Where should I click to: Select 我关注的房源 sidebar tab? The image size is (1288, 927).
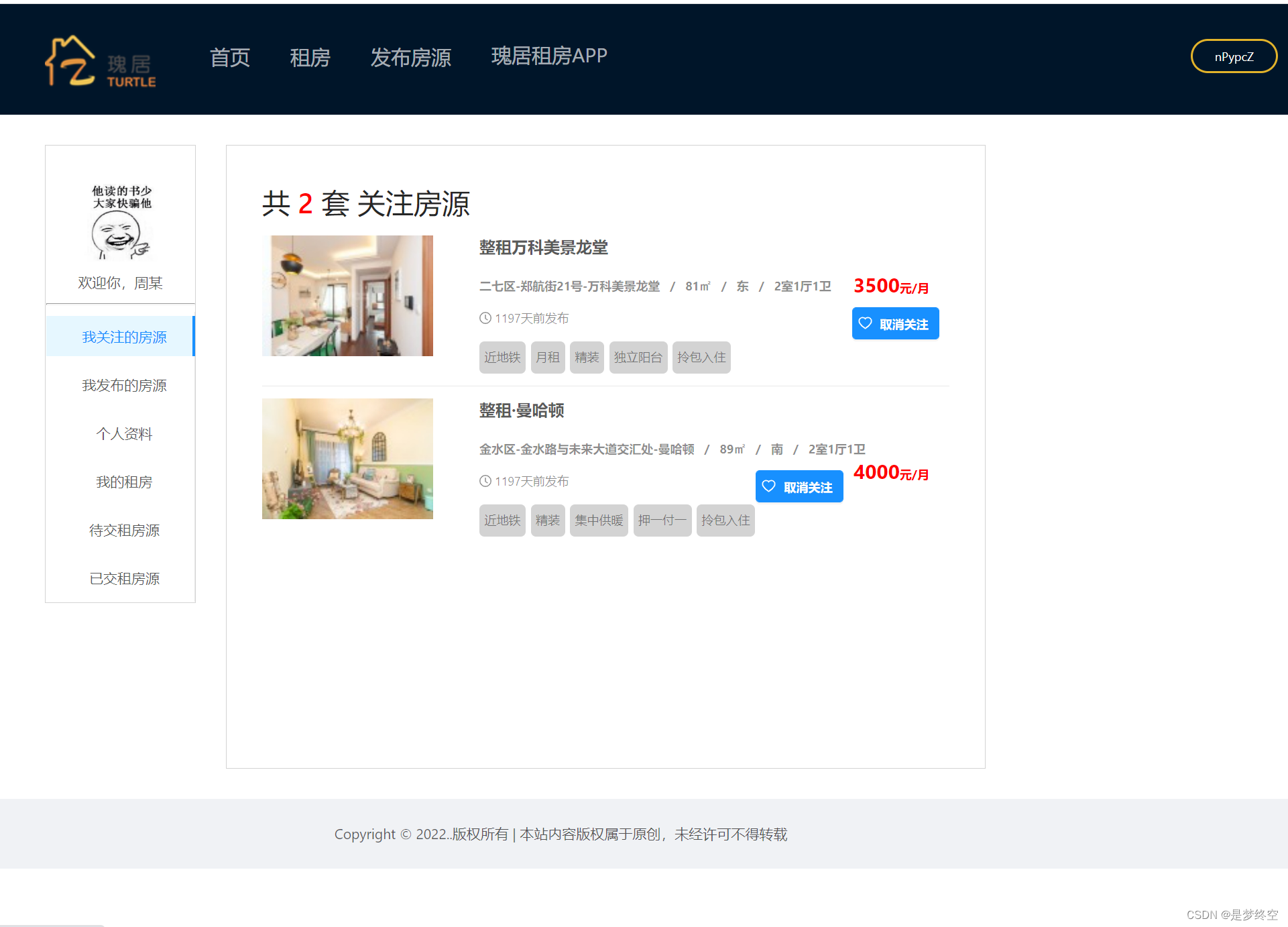124,337
